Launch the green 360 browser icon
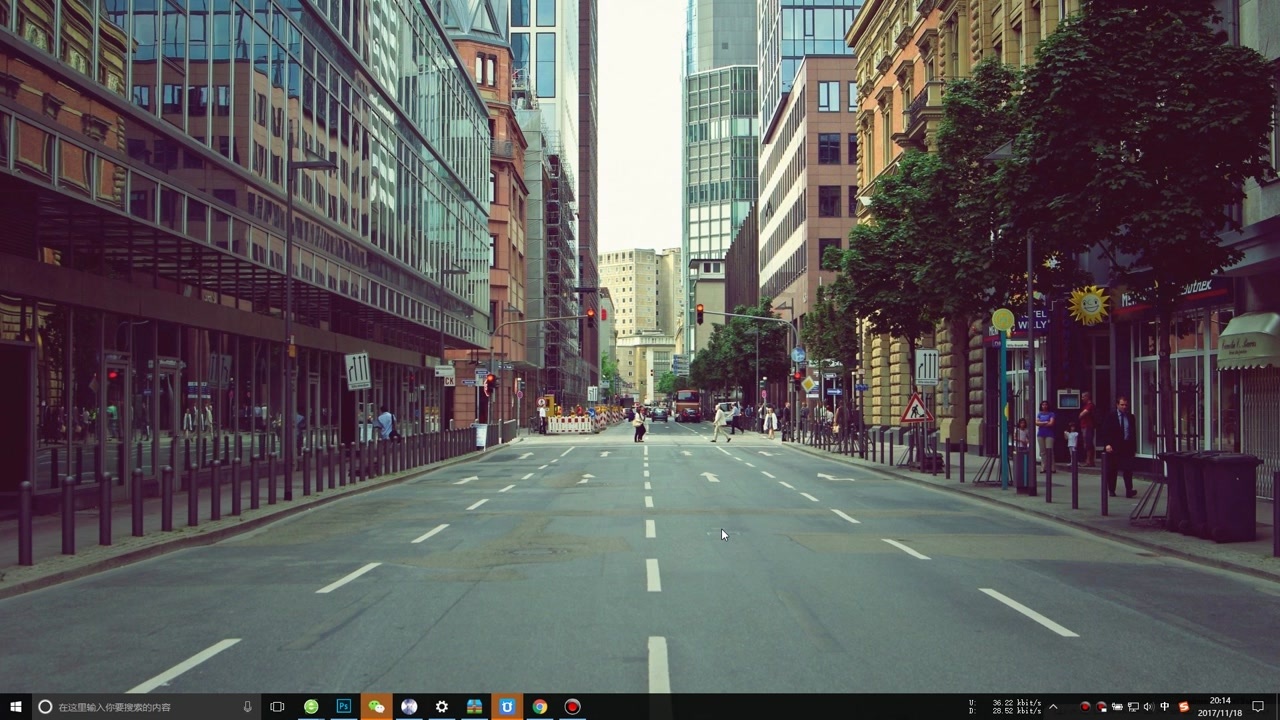1280x720 pixels. tap(311, 707)
